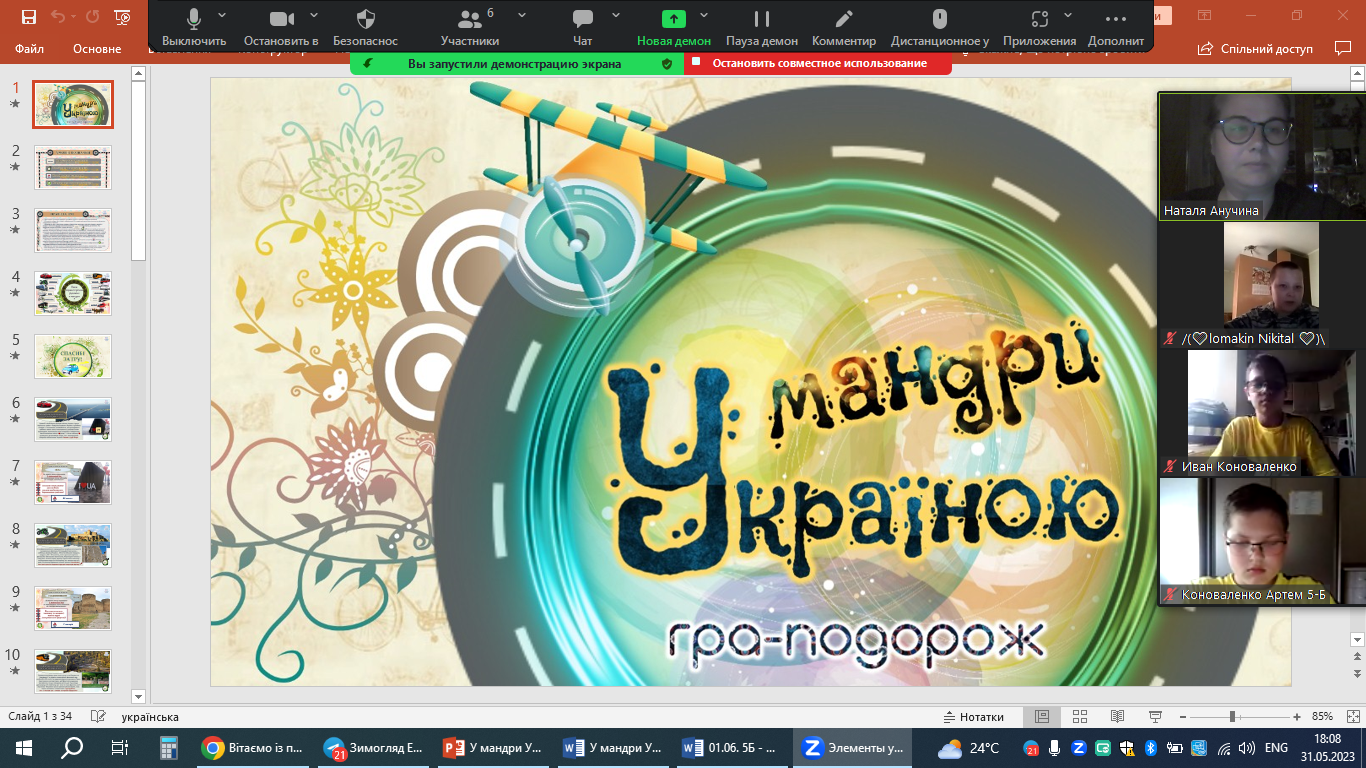Open Дистанционное управление mouse icon

(940, 27)
